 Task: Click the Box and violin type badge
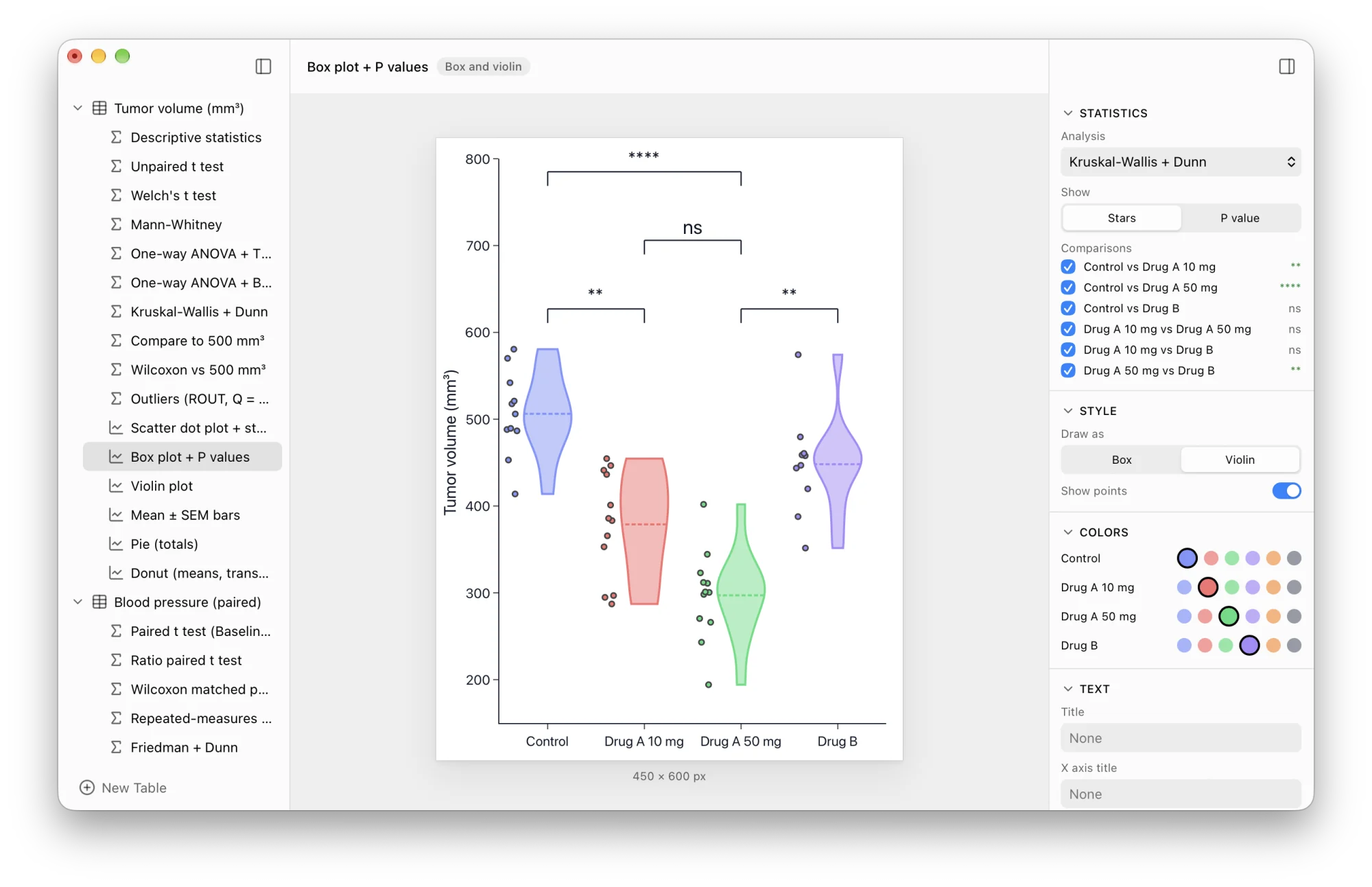pyautogui.click(x=484, y=67)
